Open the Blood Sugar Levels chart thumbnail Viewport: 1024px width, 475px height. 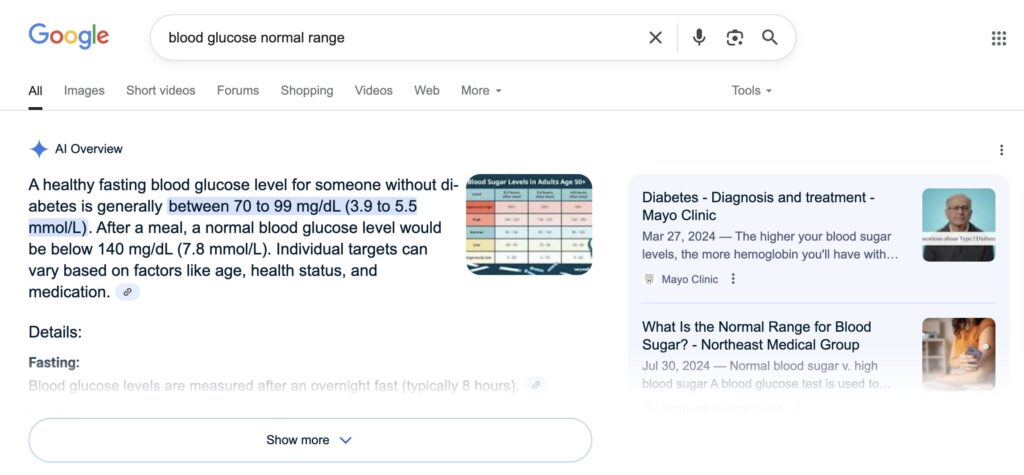tap(529, 224)
